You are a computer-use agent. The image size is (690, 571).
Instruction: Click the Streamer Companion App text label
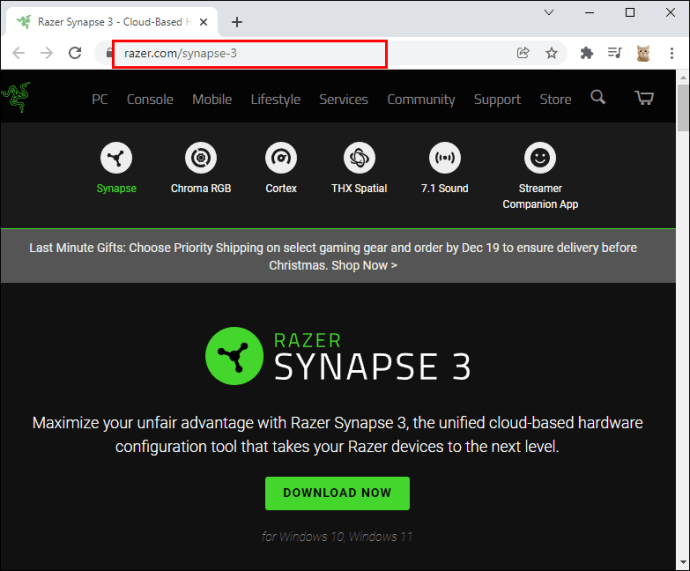pos(540,196)
